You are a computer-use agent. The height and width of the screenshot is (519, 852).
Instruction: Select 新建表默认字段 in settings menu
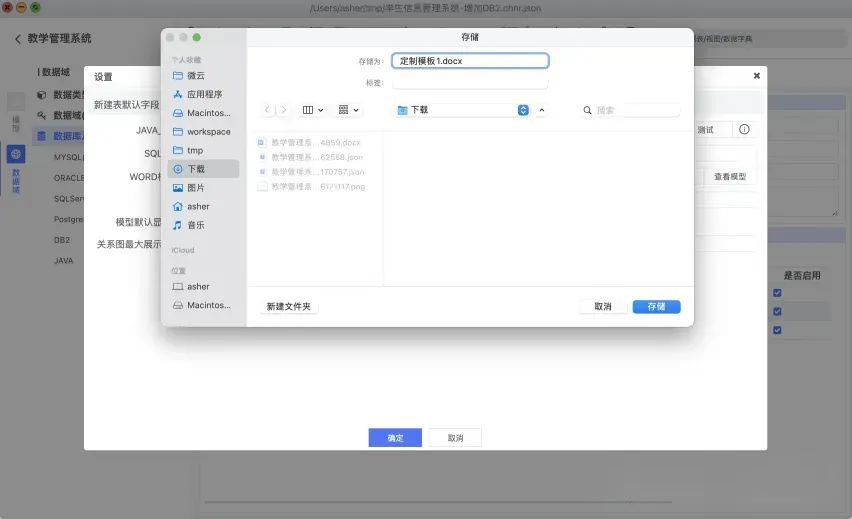126,105
